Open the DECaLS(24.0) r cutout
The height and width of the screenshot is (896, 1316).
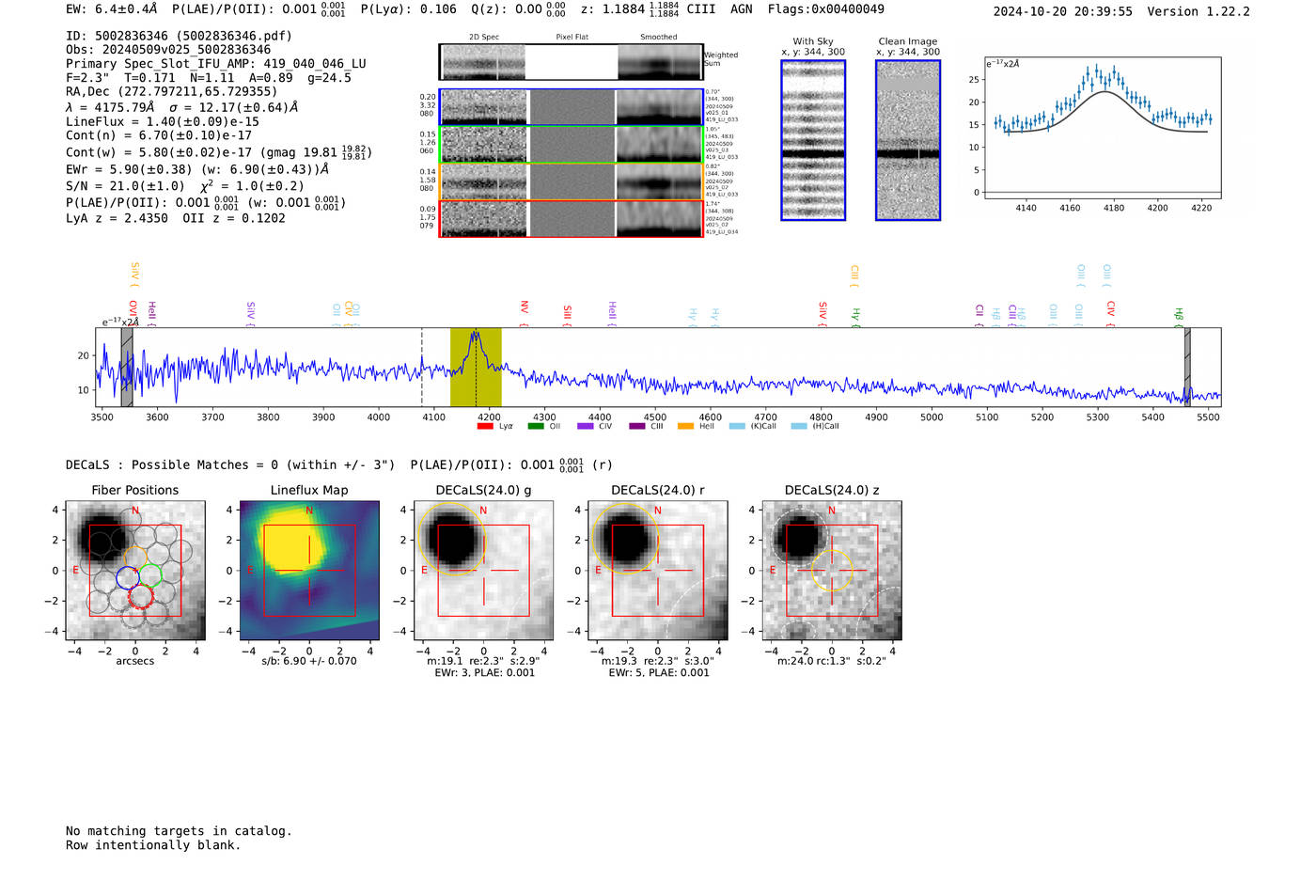[658, 571]
